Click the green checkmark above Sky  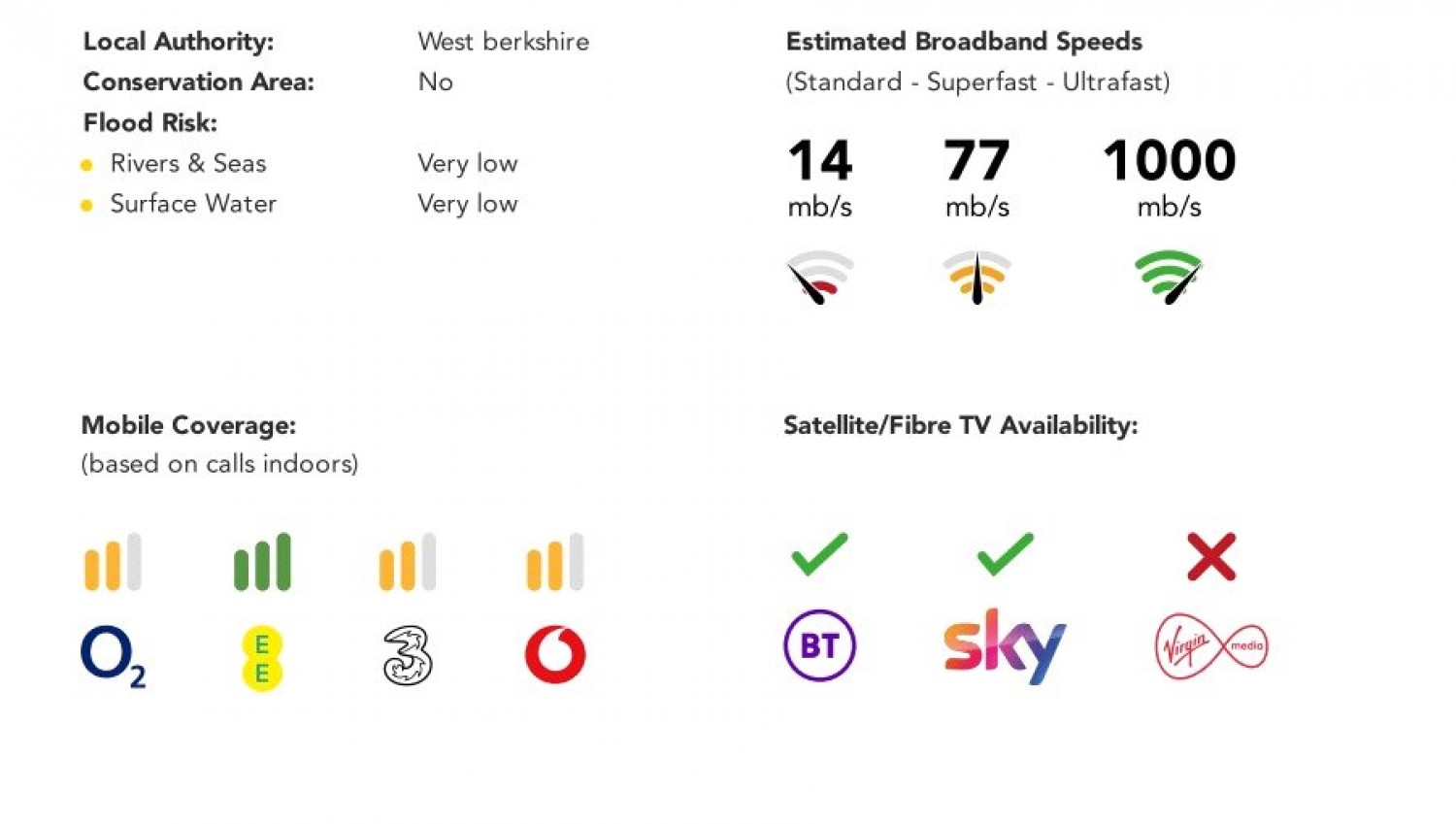[1005, 554]
